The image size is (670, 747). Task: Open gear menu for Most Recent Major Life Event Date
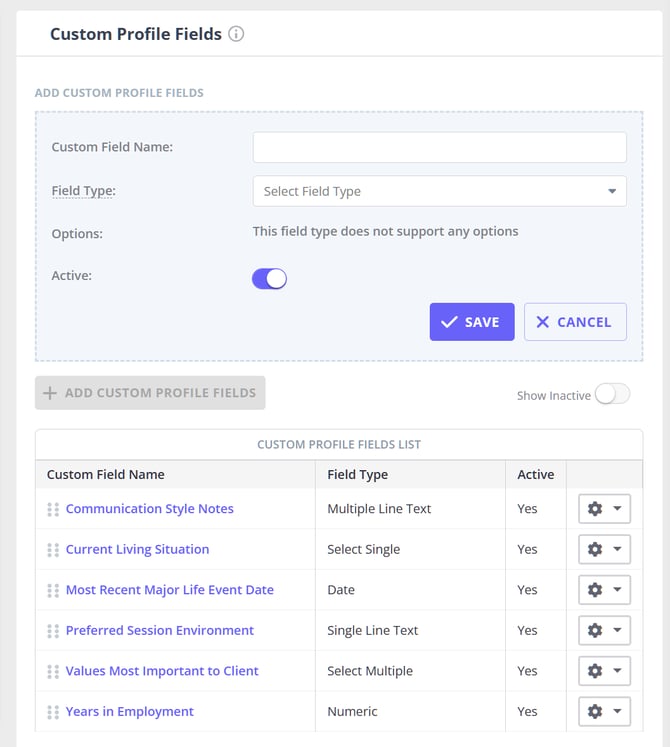coord(604,590)
